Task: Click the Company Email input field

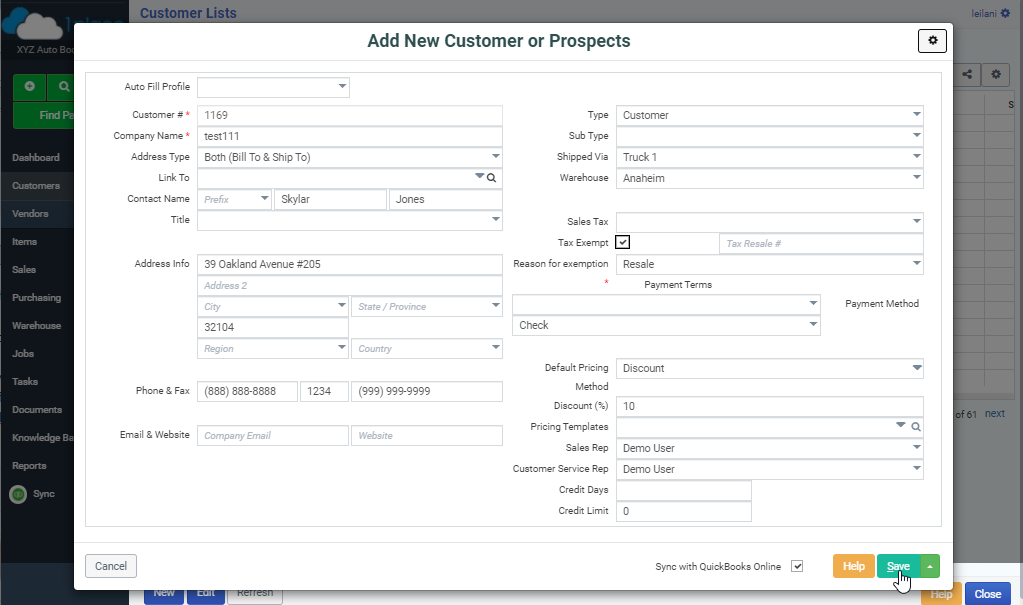Action: pyautogui.click(x=272, y=436)
